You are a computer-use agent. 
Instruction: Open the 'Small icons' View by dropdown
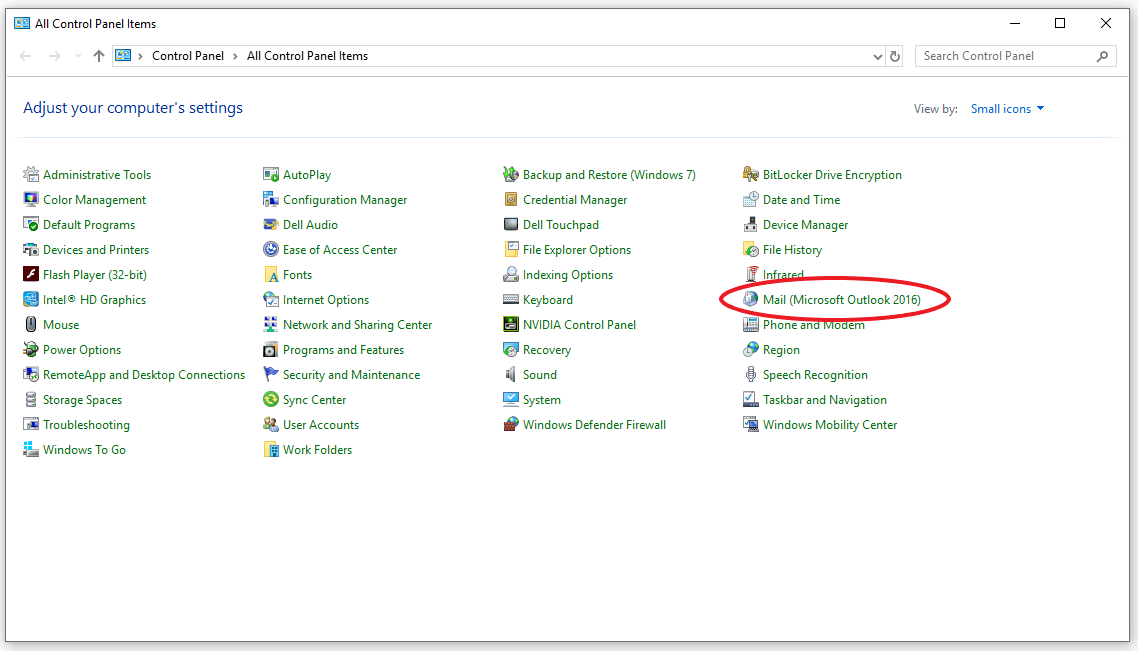click(x=1007, y=109)
